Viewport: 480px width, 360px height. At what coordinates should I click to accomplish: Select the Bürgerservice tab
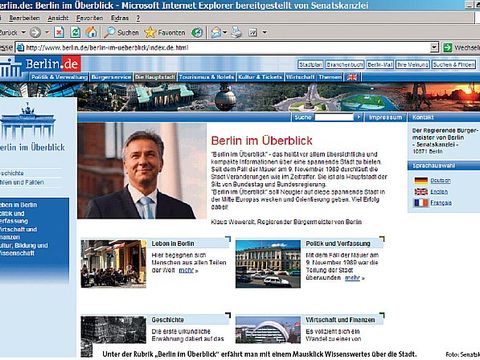[x=111, y=77]
